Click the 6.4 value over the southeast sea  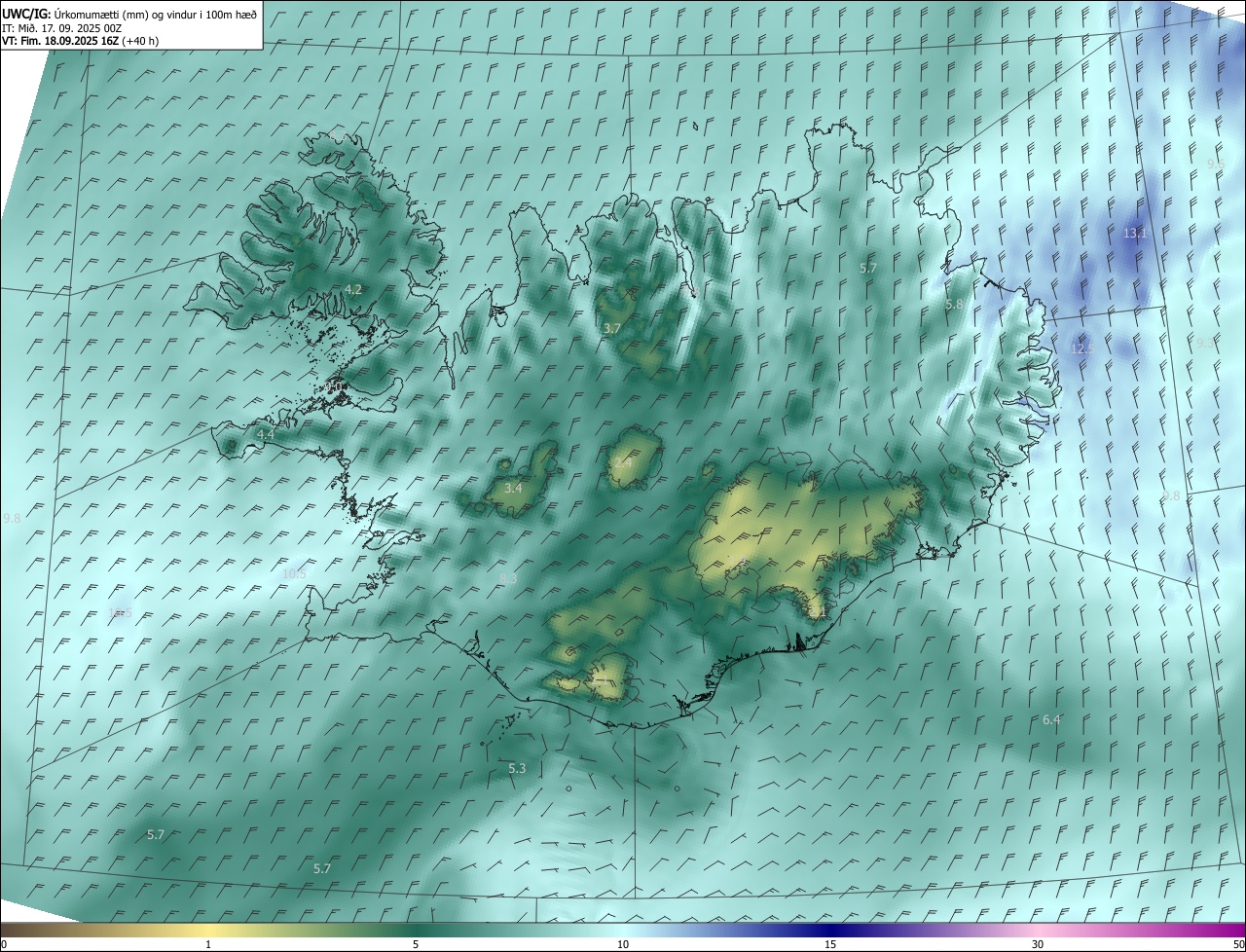pyautogui.click(x=1051, y=719)
